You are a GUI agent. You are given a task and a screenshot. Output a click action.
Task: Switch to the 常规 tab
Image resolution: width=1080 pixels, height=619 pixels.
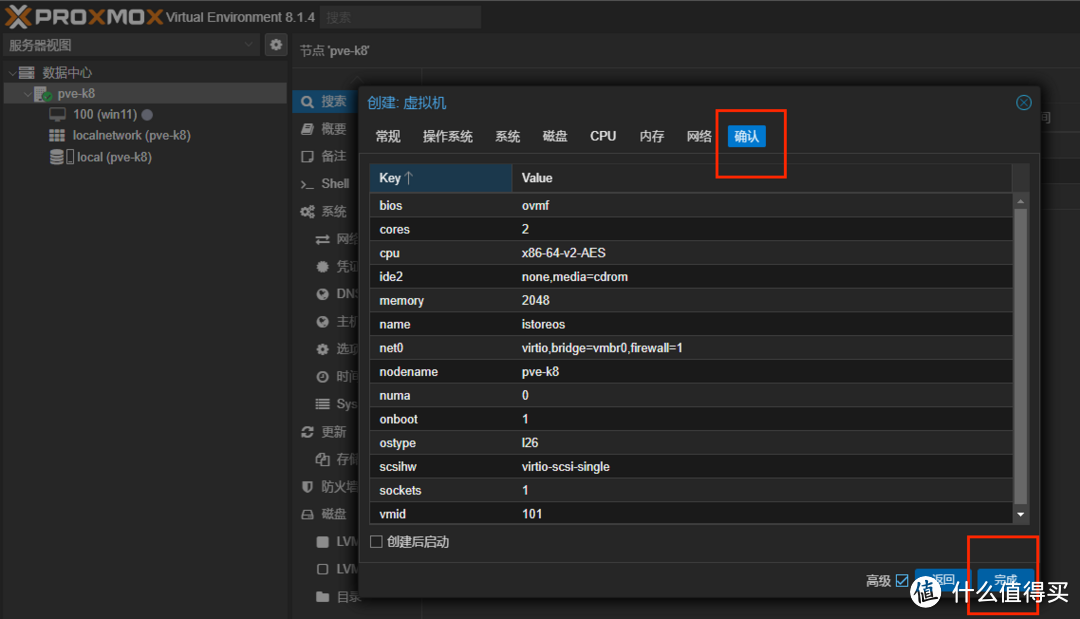(388, 136)
